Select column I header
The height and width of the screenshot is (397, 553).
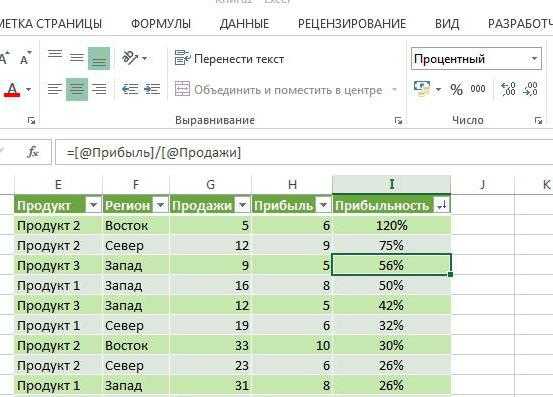391,184
